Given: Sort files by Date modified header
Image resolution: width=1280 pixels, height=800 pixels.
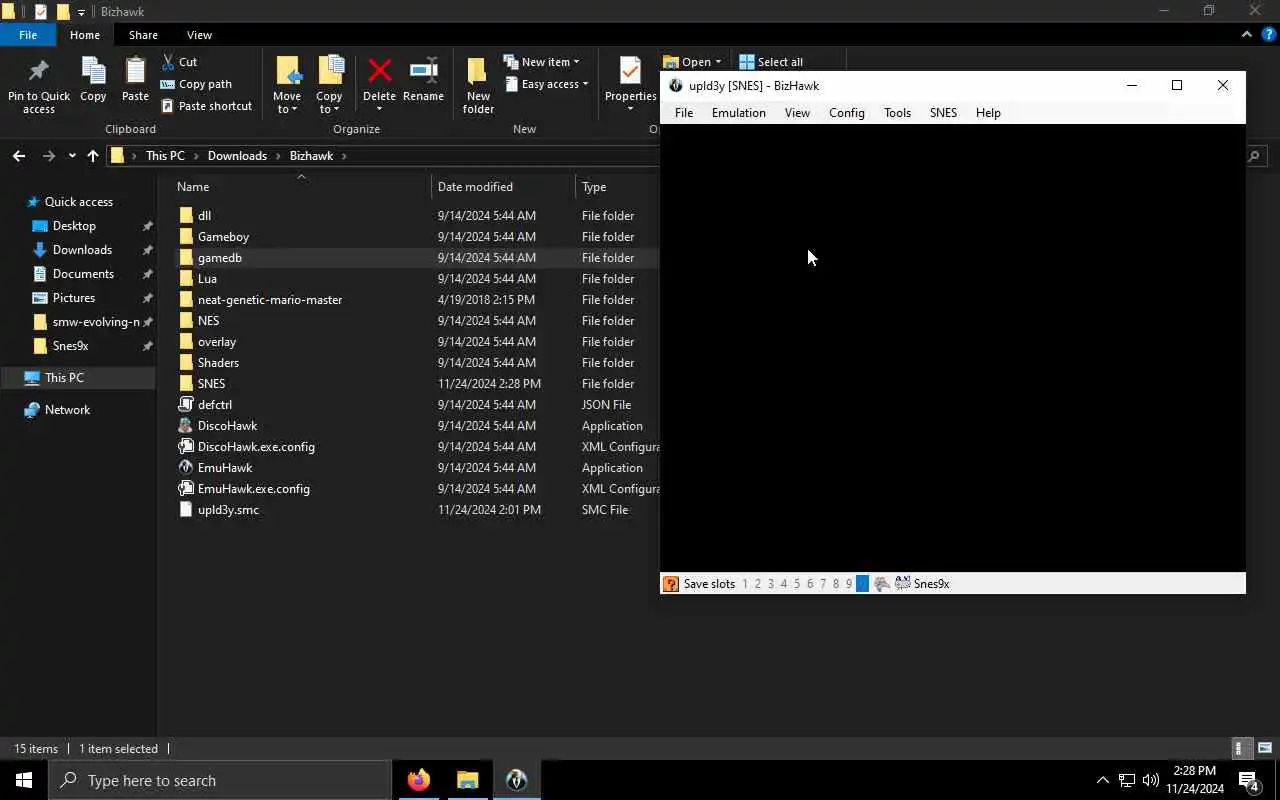Looking at the screenshot, I should pos(475,187).
